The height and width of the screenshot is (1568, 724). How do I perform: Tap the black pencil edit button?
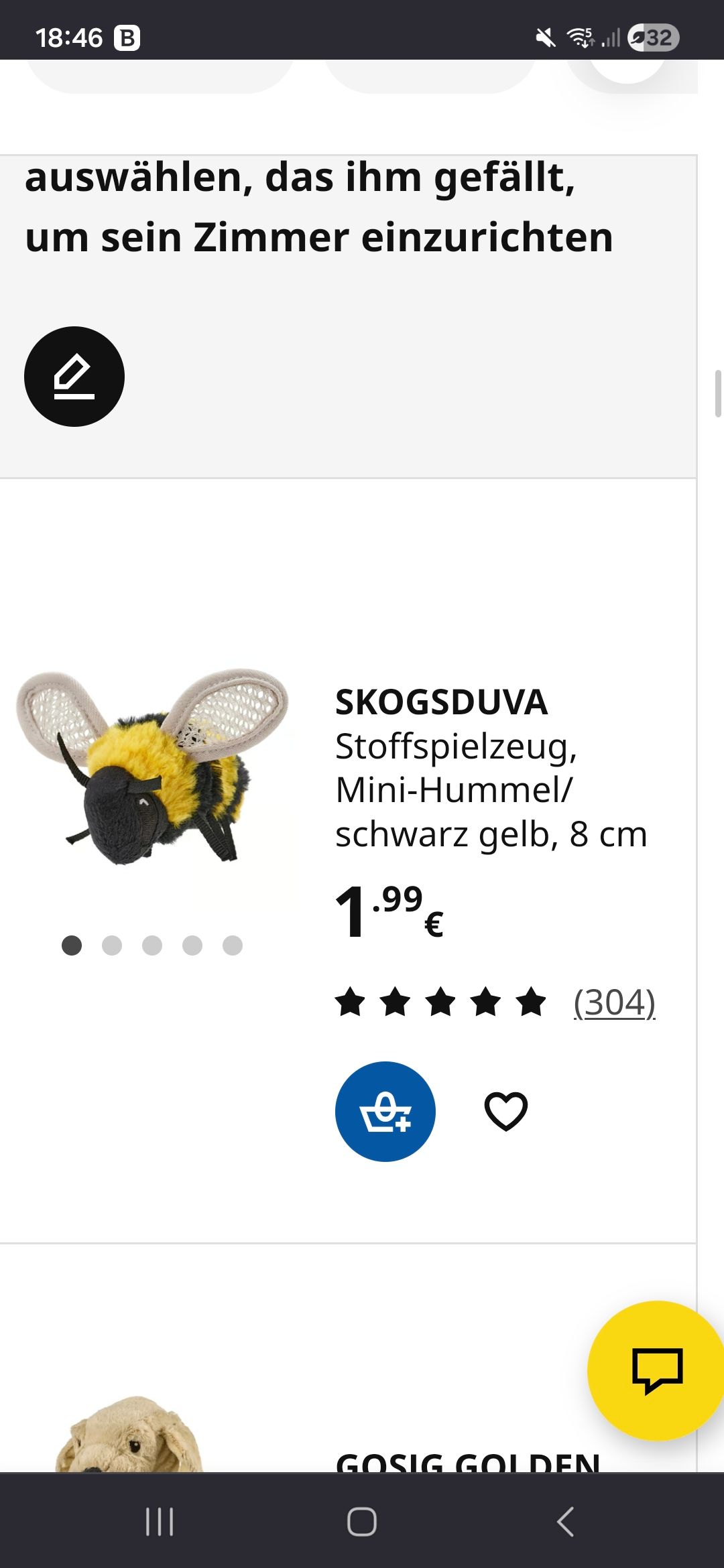[x=74, y=377]
